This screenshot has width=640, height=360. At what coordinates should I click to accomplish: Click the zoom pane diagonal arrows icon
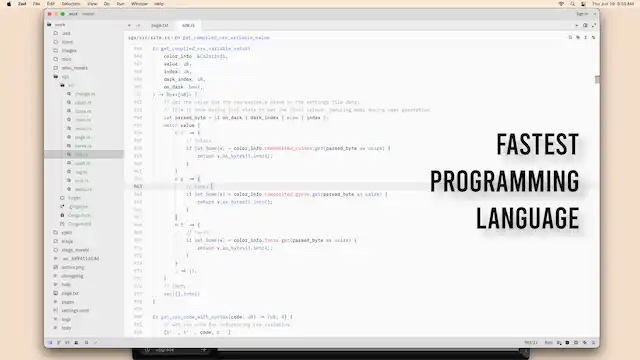point(593,25)
